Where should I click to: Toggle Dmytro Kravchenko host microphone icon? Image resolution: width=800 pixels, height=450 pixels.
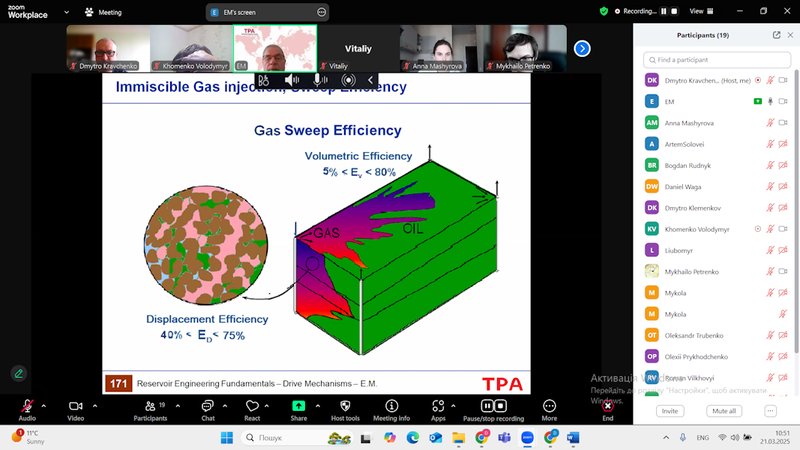tap(770, 80)
